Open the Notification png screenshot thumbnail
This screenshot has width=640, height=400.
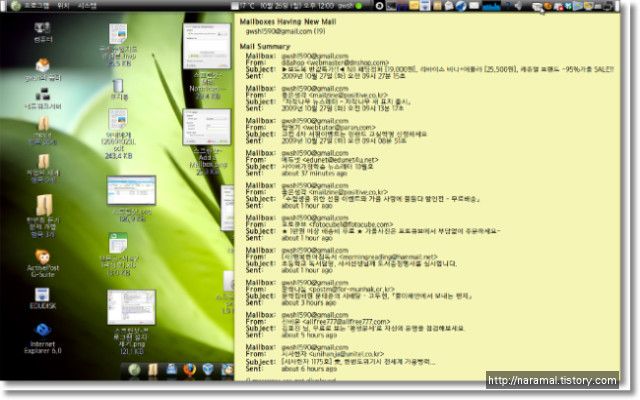[207, 46]
